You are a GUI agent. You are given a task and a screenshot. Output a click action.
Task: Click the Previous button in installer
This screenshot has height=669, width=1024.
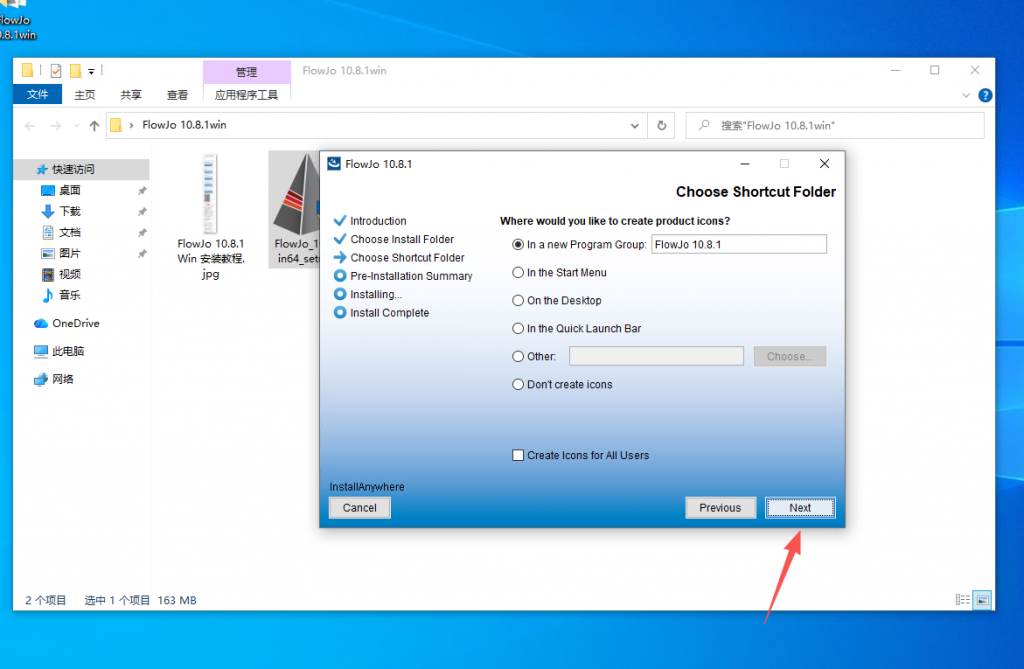click(x=720, y=507)
